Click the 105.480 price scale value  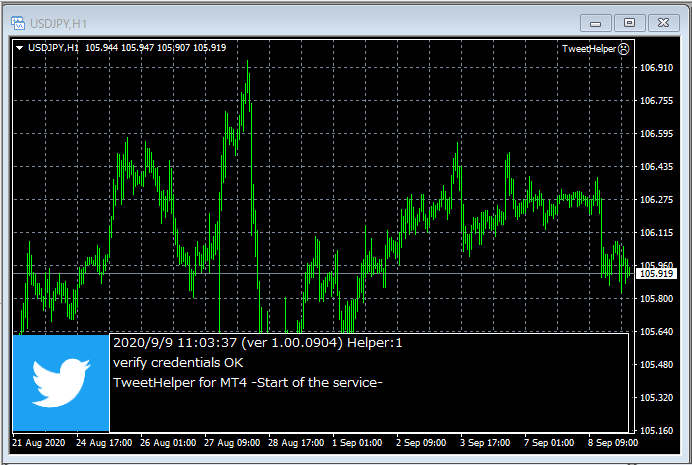(x=656, y=365)
